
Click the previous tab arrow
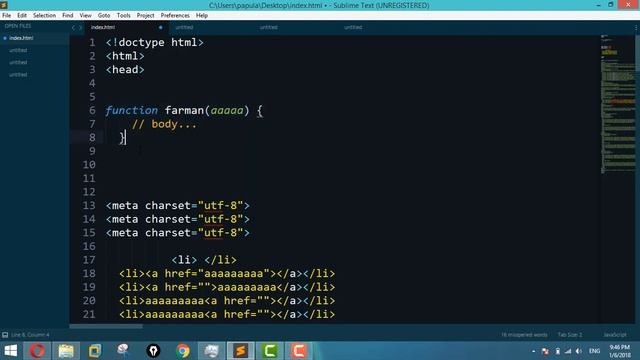pos(73,28)
